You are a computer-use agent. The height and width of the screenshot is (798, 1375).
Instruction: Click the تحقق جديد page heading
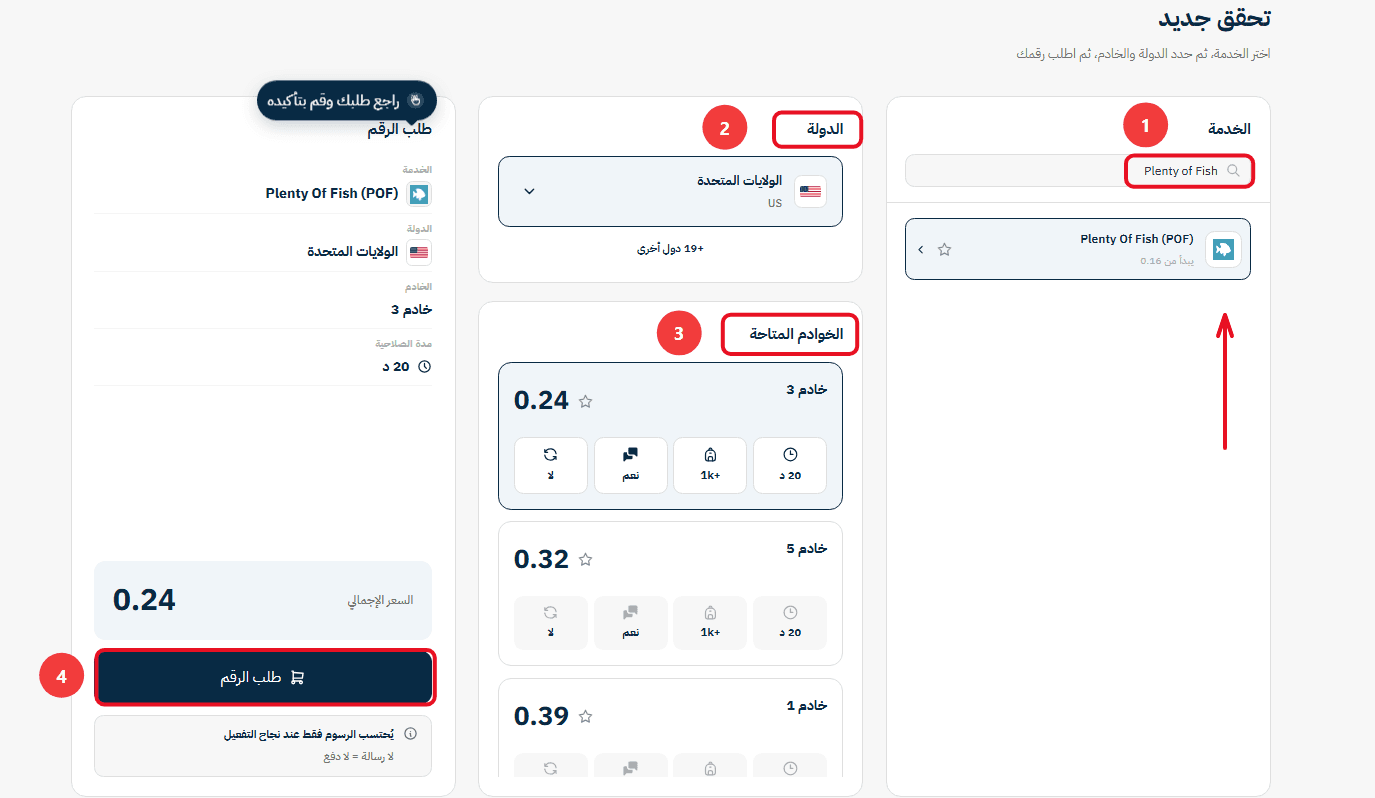pyautogui.click(x=1215, y=18)
